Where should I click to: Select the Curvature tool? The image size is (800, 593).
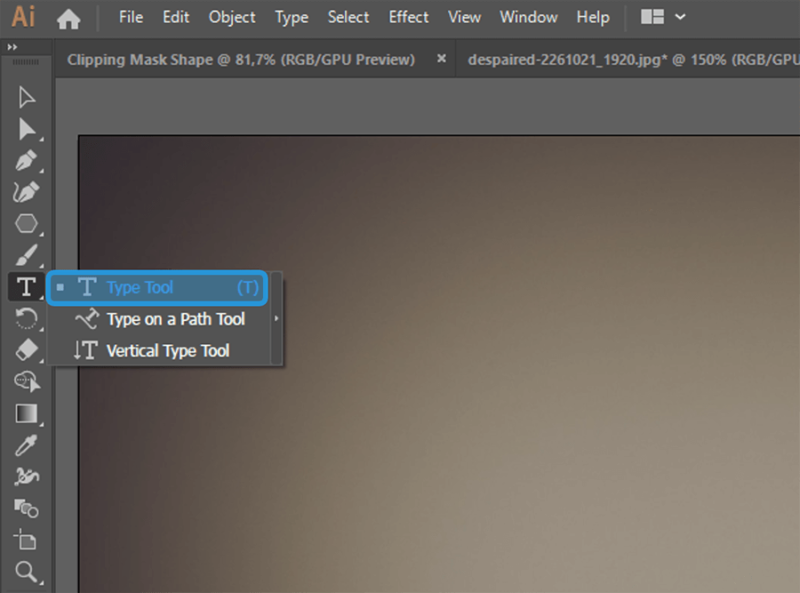(x=26, y=192)
